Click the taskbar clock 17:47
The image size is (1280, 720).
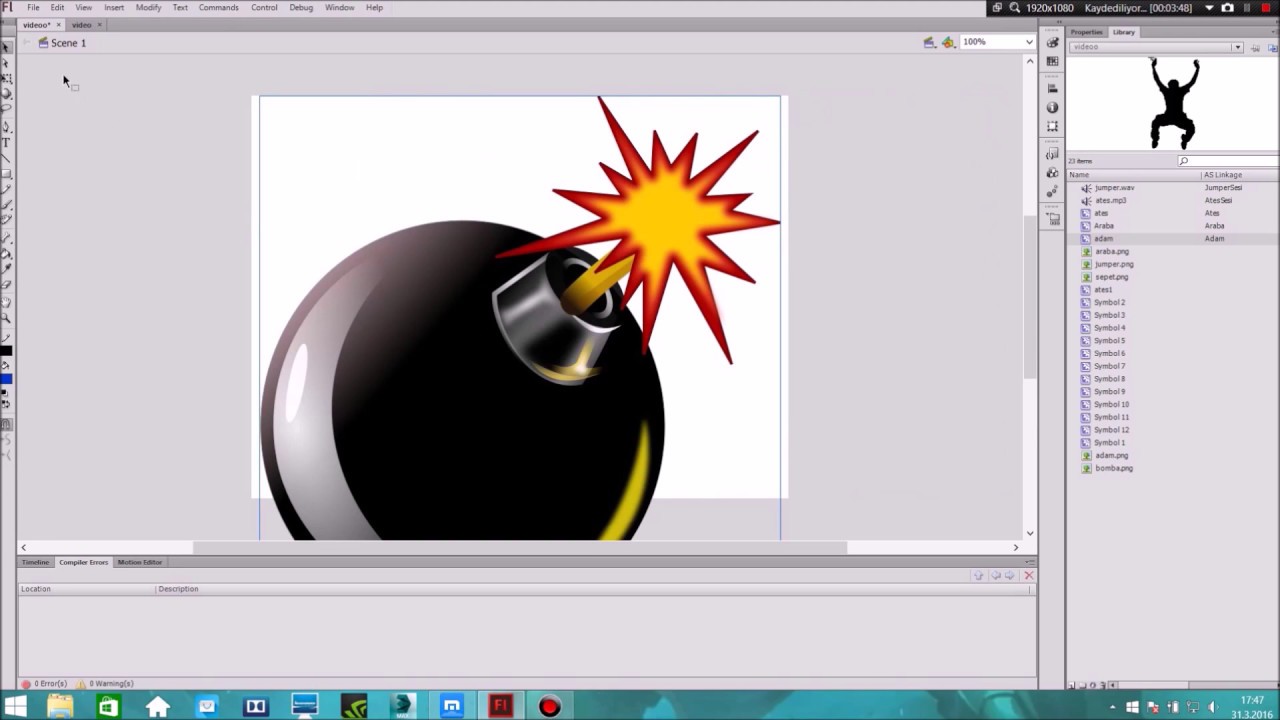(x=1252, y=701)
